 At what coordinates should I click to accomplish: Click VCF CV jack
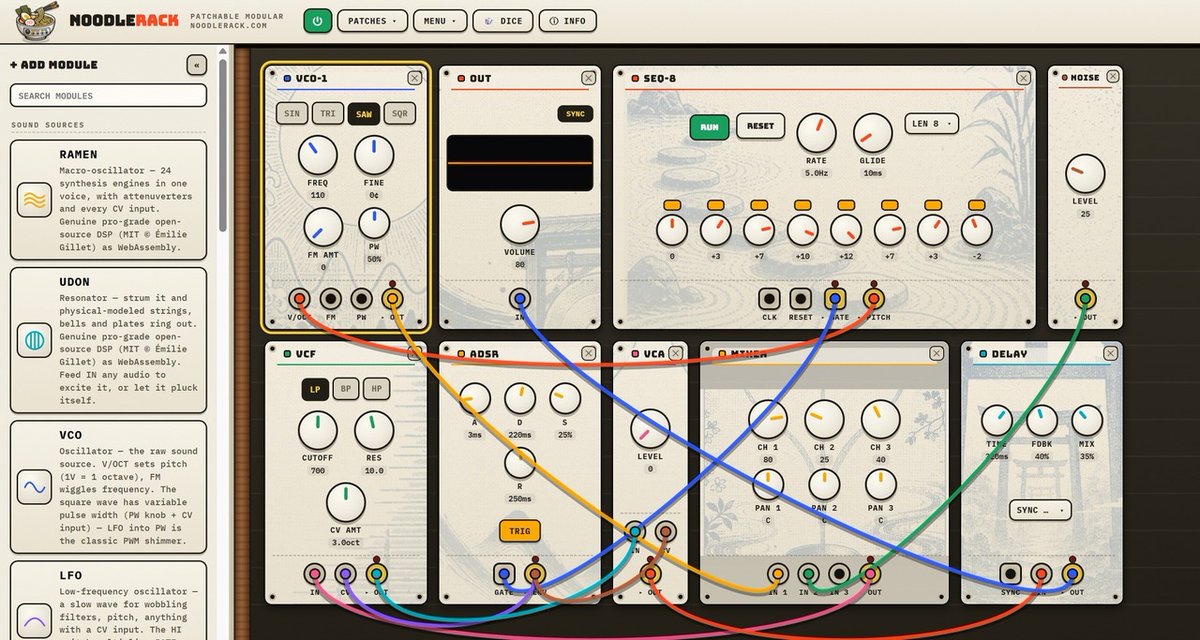click(x=345, y=573)
